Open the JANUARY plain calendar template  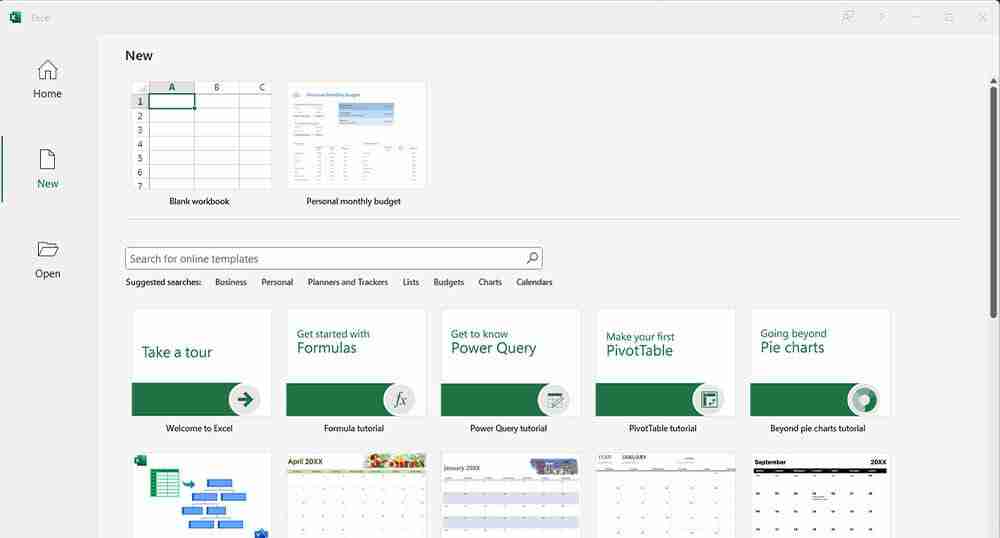(x=665, y=495)
